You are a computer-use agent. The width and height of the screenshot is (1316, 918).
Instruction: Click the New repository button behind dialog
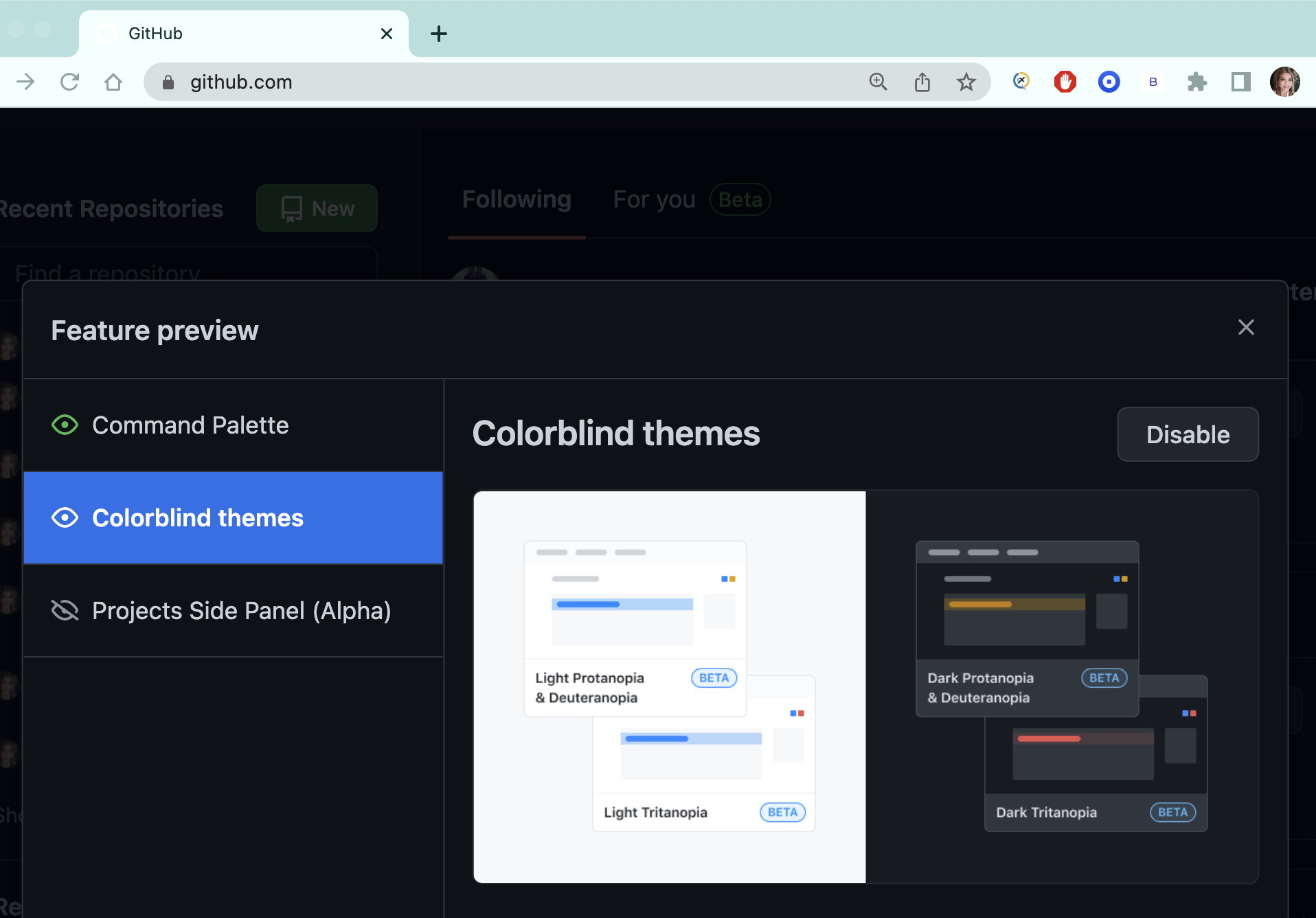click(x=317, y=208)
